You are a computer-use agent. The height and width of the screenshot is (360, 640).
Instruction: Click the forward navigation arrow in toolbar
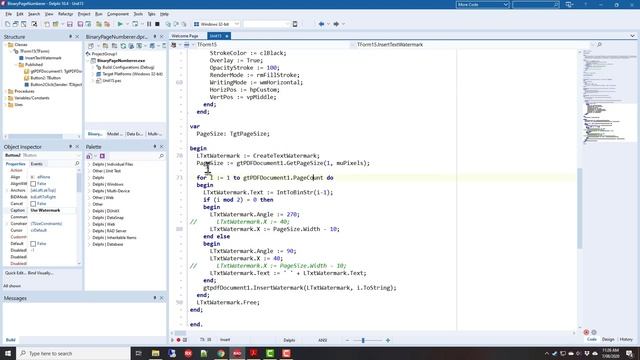click(x=336, y=24)
